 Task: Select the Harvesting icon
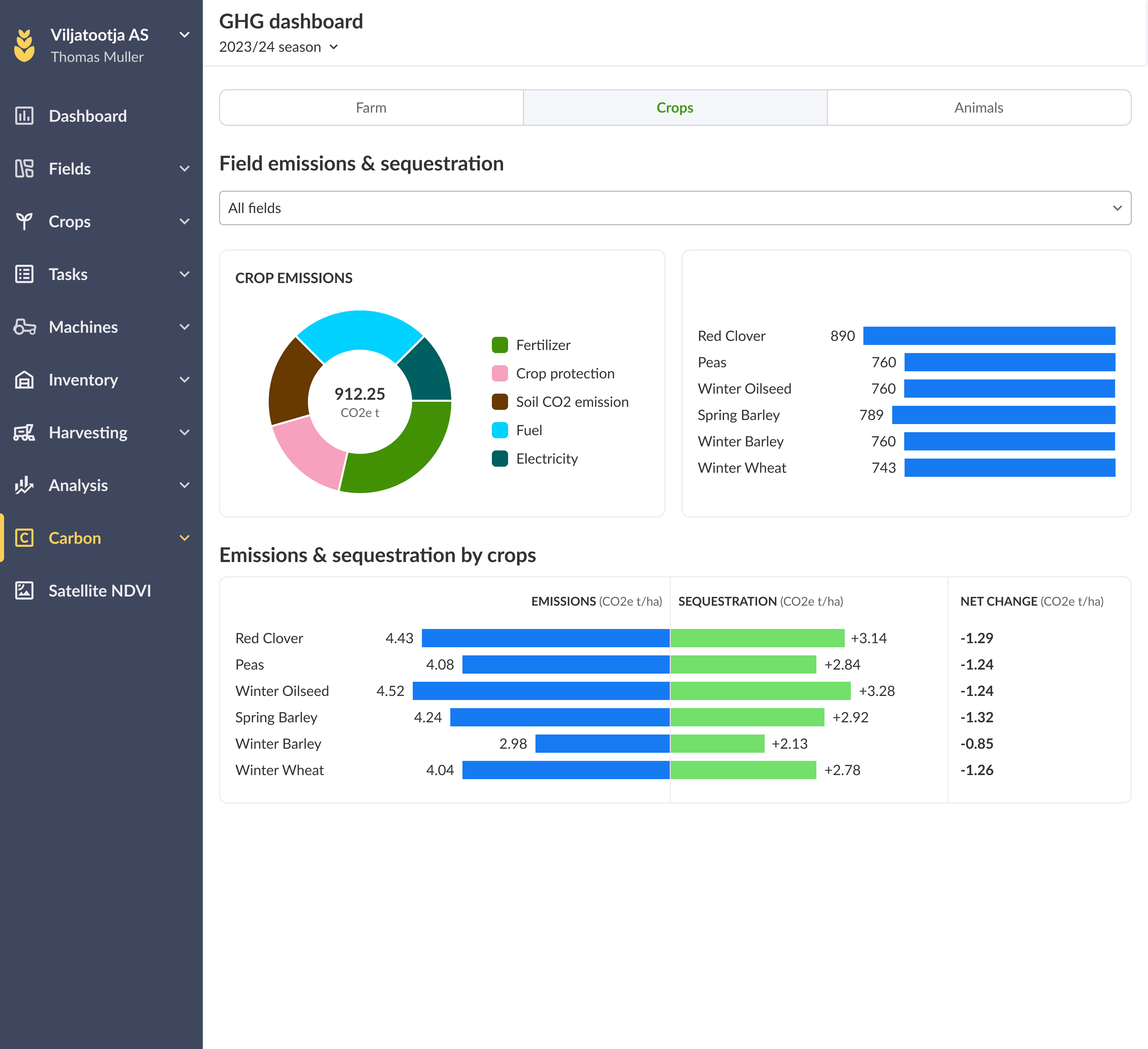24,432
